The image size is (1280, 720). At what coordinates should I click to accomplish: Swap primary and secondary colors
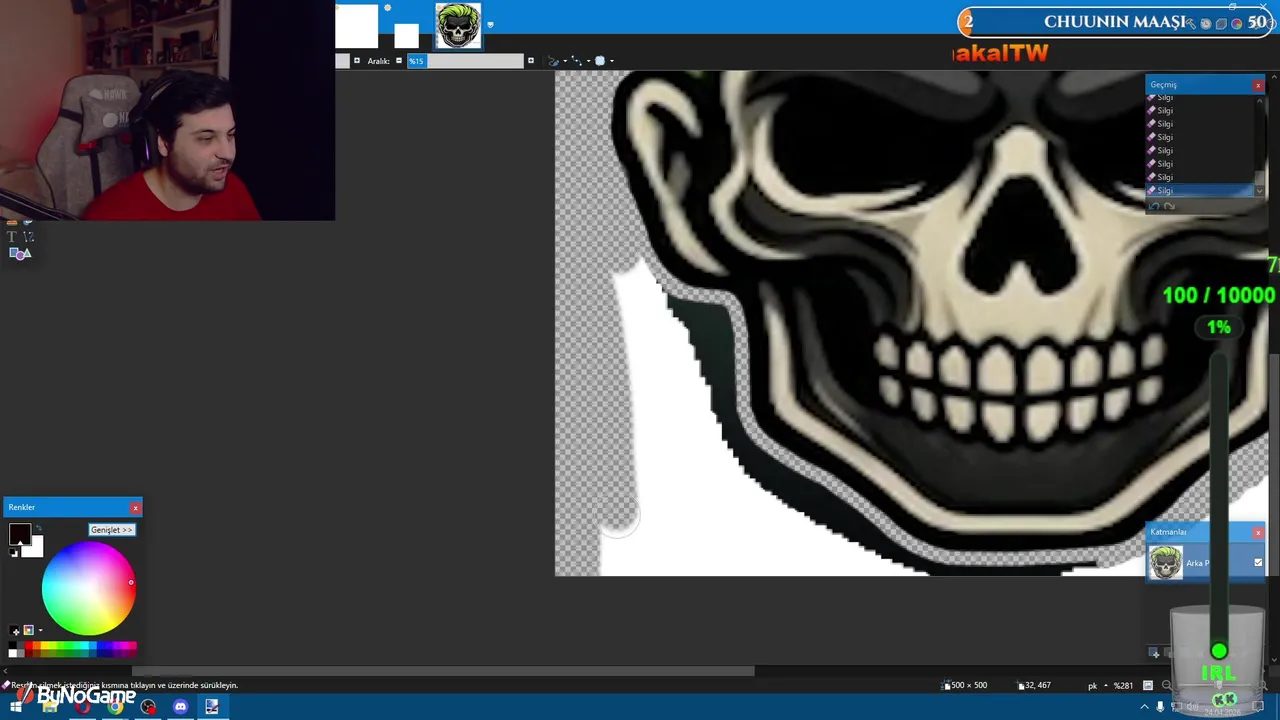(38, 529)
